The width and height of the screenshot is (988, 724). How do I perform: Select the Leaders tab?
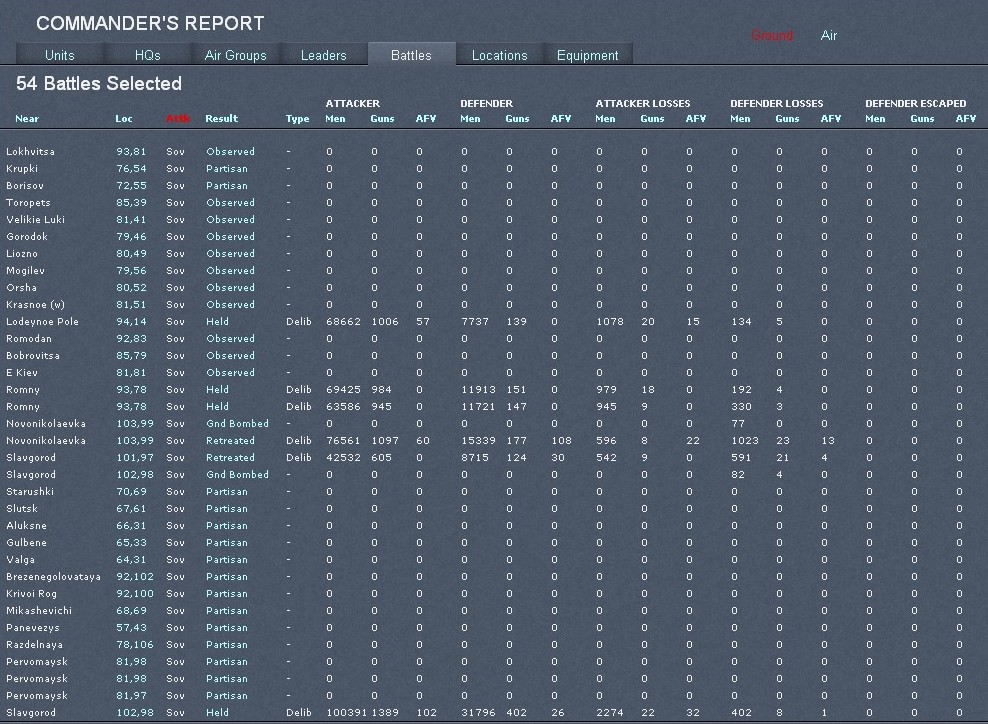[x=323, y=55]
